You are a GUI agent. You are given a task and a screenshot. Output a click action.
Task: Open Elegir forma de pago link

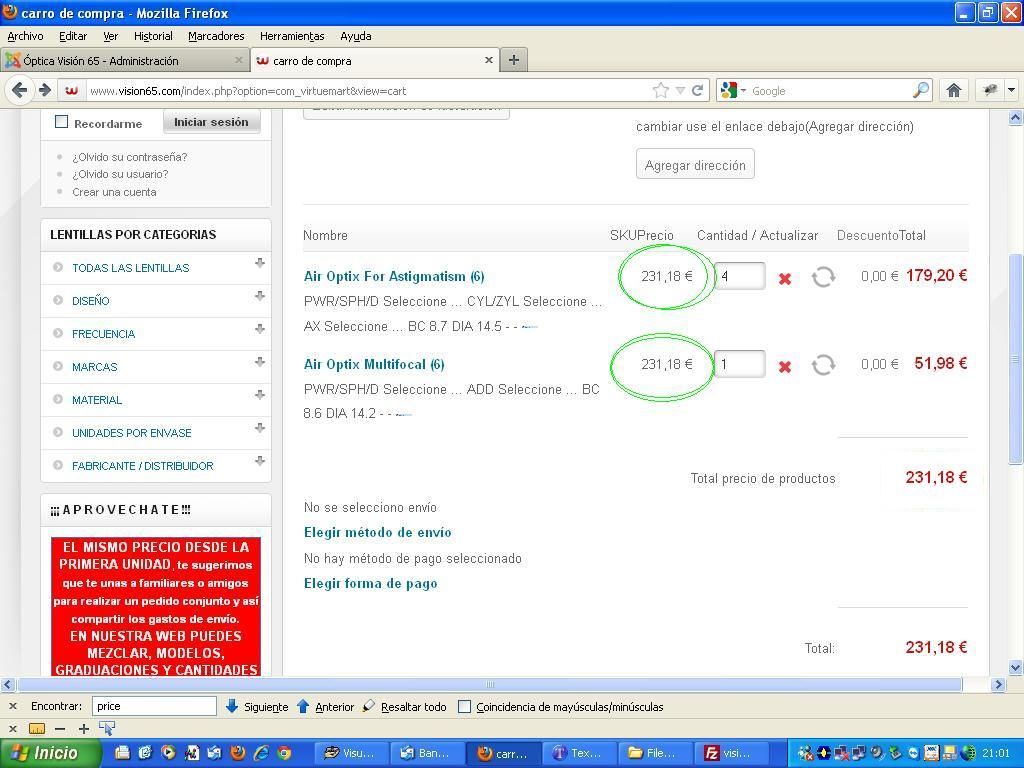[370, 584]
